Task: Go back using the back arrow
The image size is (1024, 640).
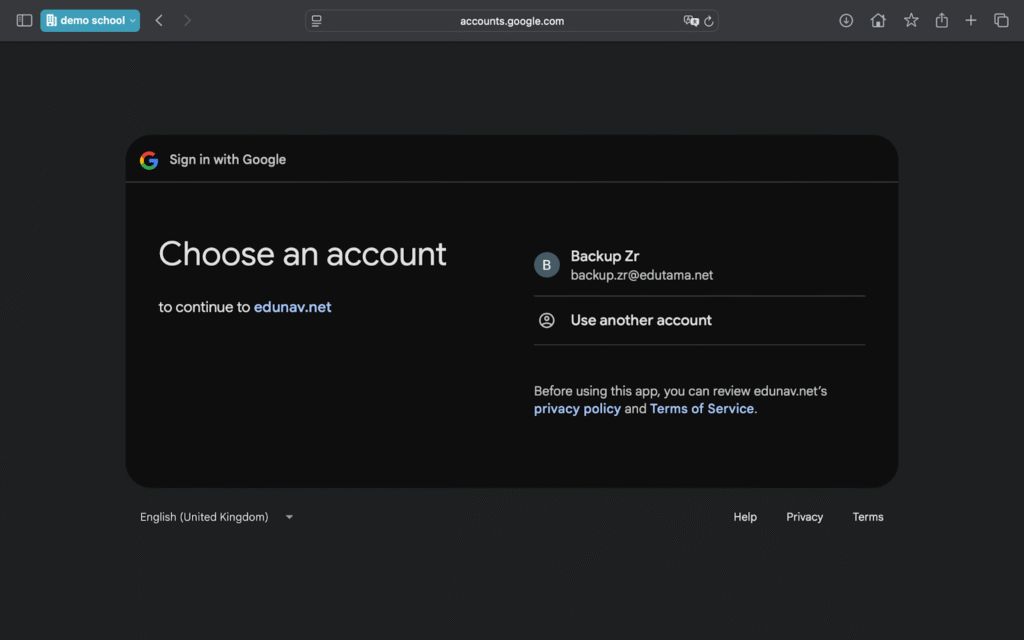Action: tap(159, 20)
